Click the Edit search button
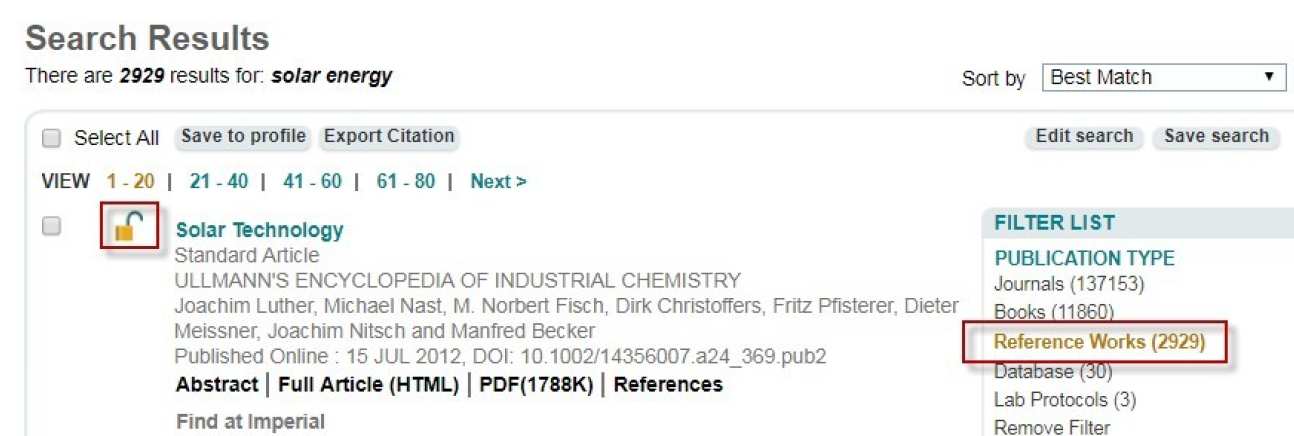This screenshot has height=436, width=1294. point(1084,136)
